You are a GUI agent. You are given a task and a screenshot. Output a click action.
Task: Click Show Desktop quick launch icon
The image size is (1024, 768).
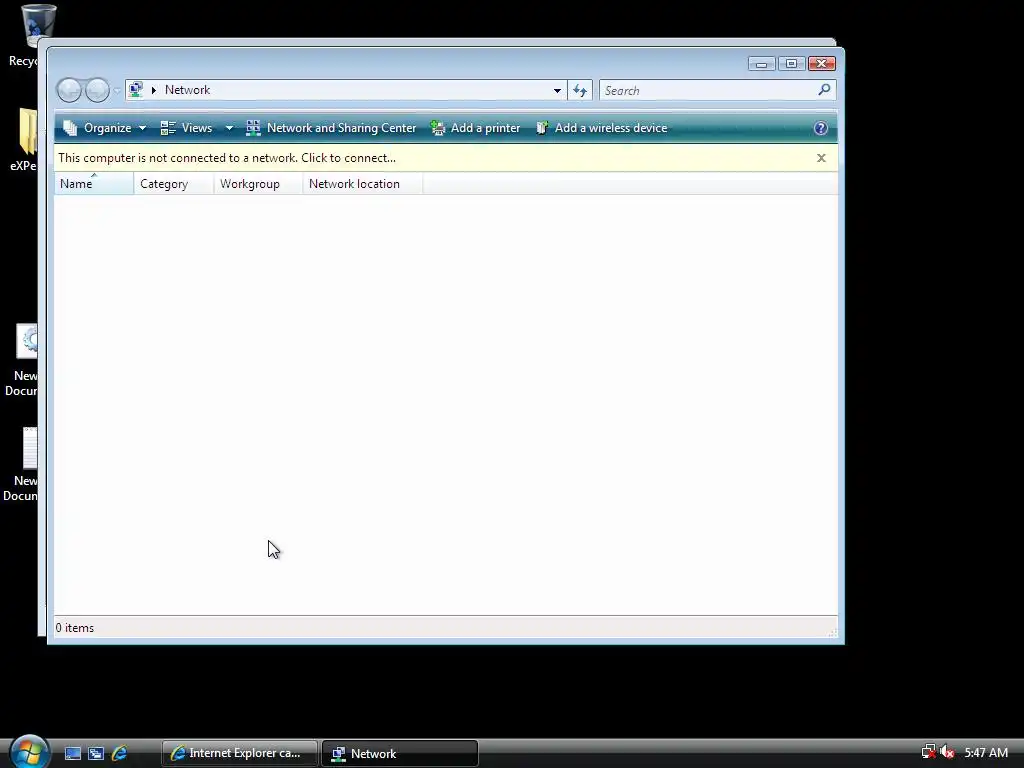[x=72, y=753]
